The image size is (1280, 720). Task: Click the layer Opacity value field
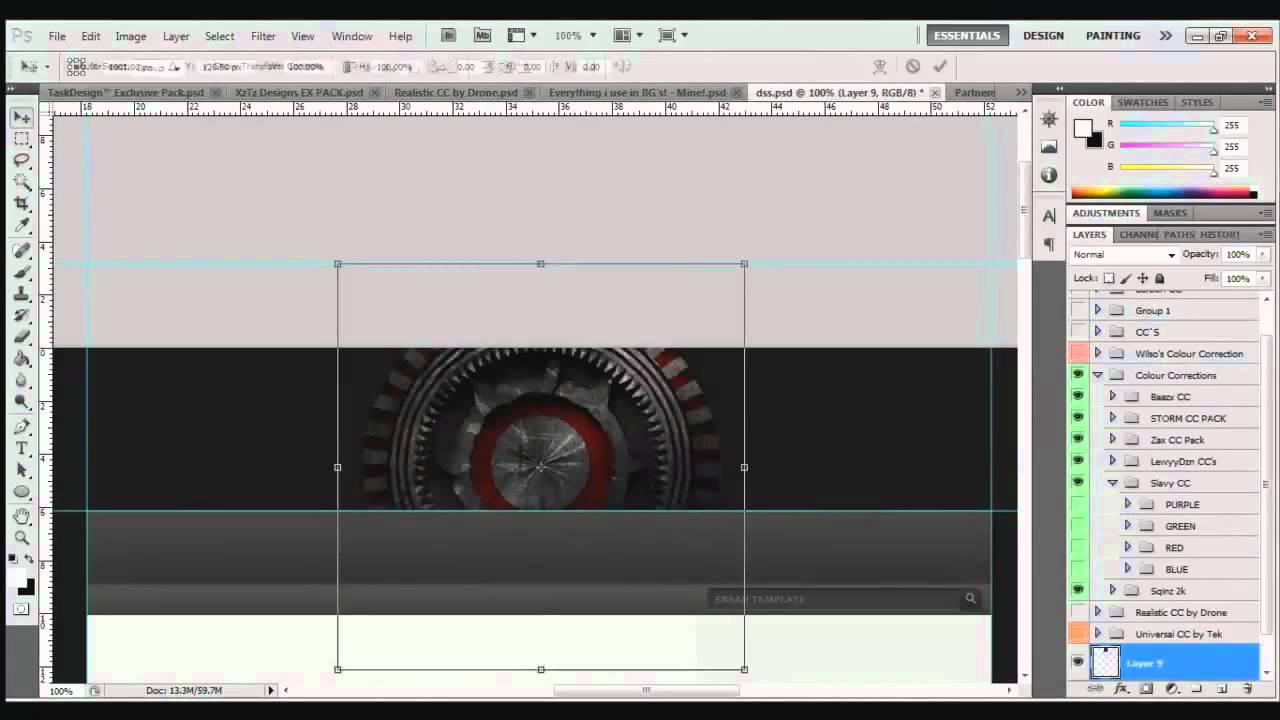coord(1238,255)
